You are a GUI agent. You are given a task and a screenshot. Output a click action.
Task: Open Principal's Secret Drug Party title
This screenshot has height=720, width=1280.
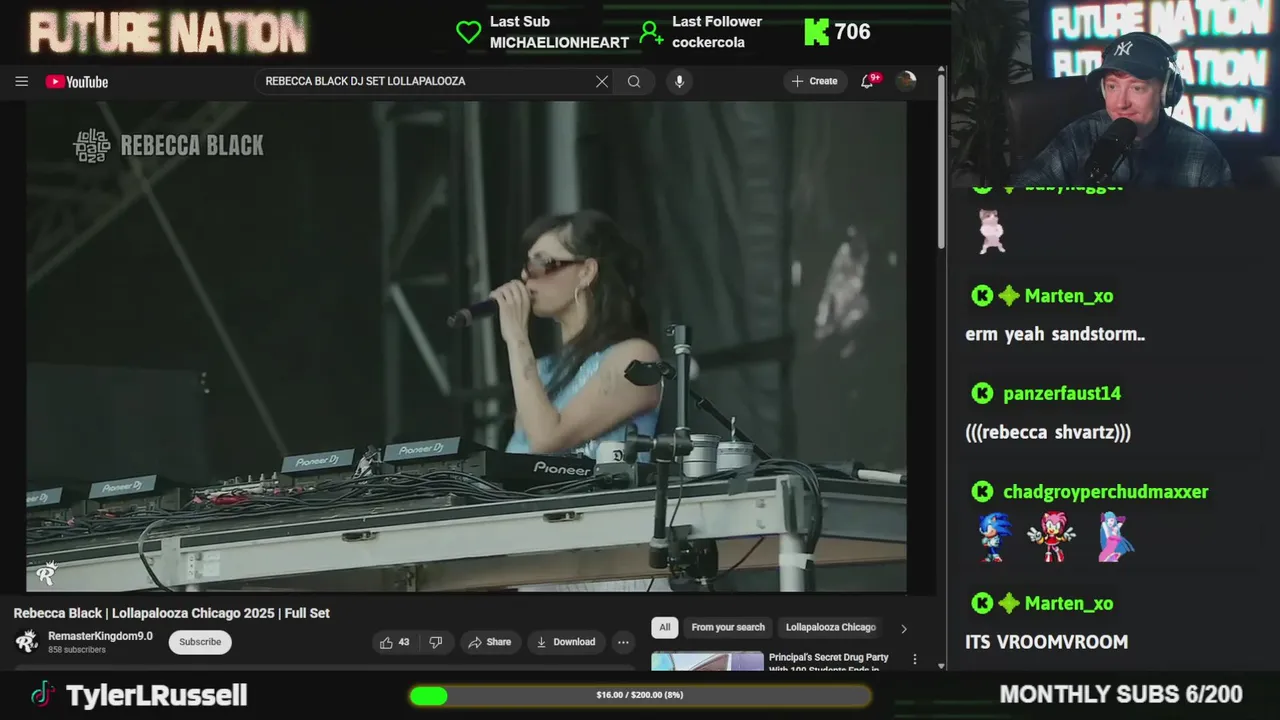click(x=828, y=663)
